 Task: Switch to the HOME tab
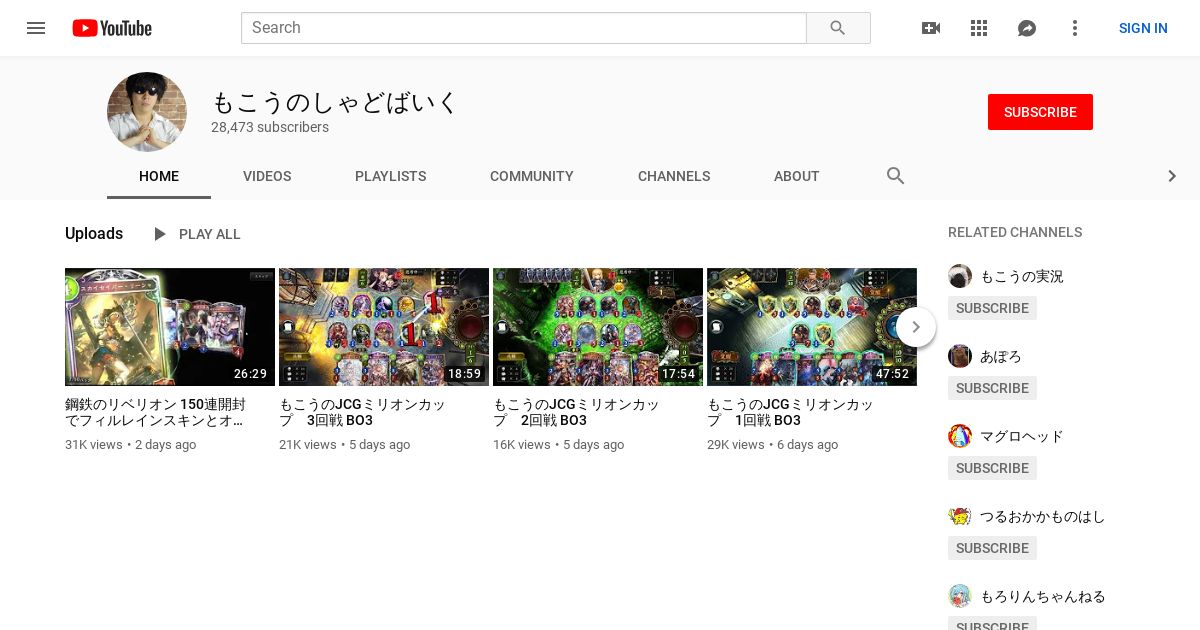click(x=159, y=176)
